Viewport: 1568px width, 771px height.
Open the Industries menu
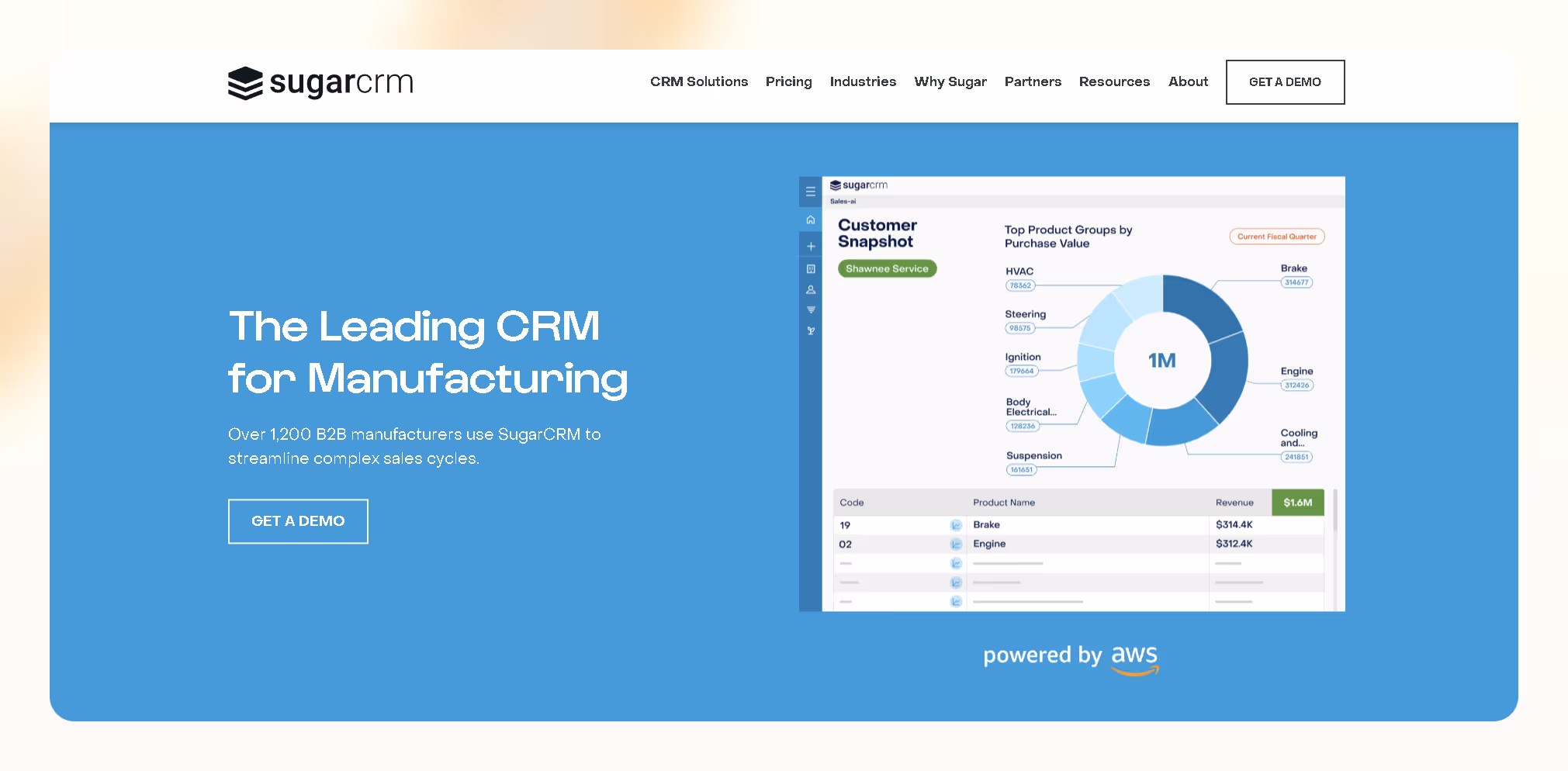(x=863, y=81)
